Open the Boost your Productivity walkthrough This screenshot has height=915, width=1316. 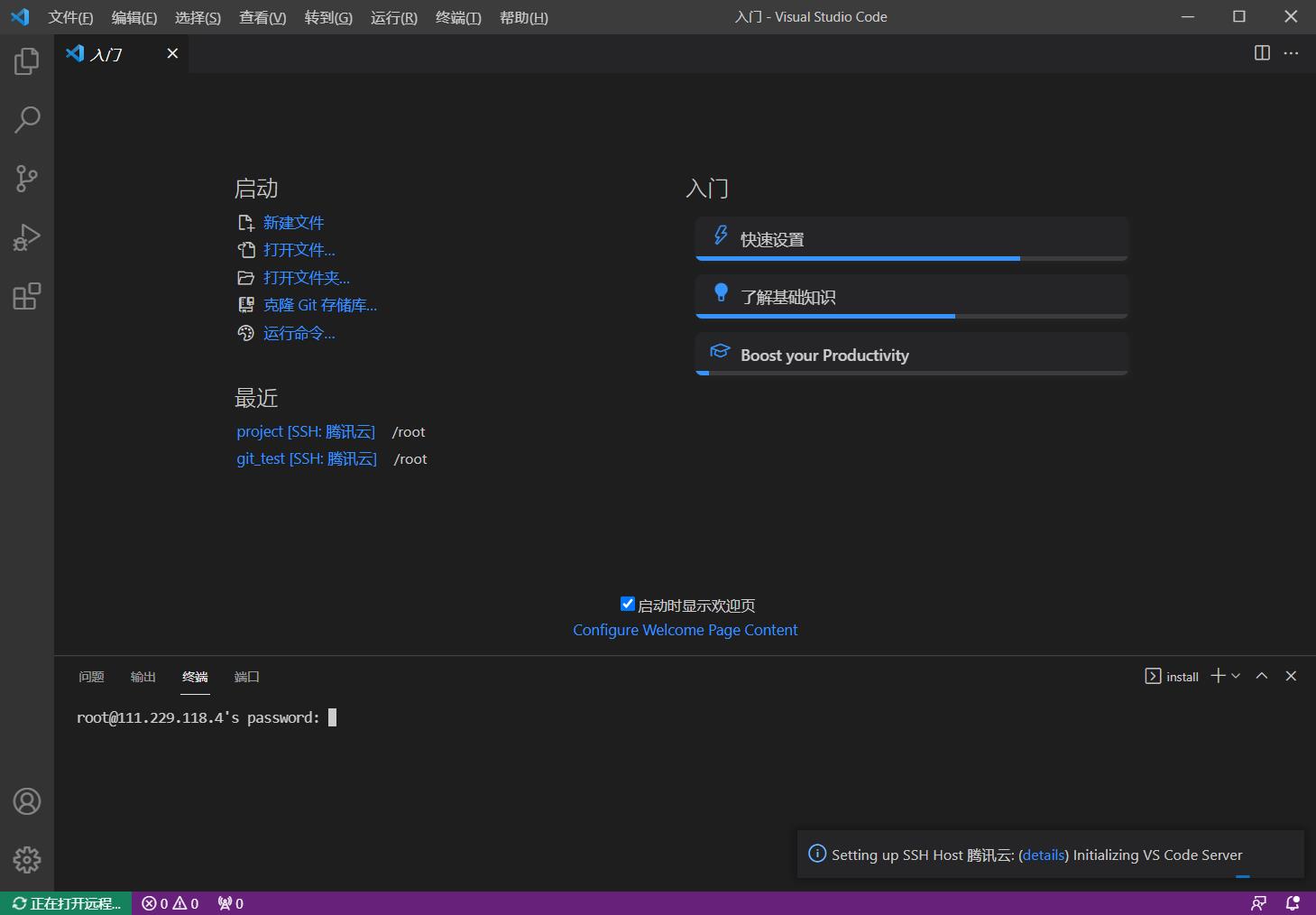pyautogui.click(x=912, y=354)
